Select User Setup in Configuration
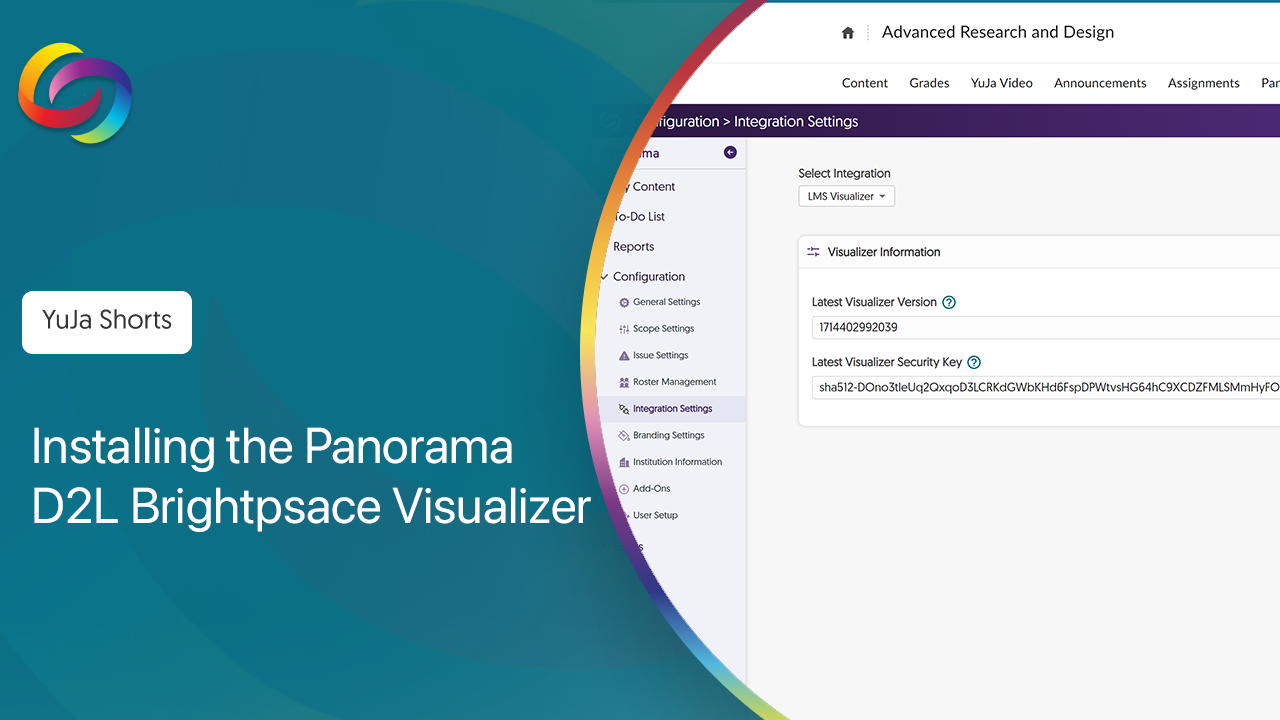Image resolution: width=1280 pixels, height=720 pixels. click(656, 515)
